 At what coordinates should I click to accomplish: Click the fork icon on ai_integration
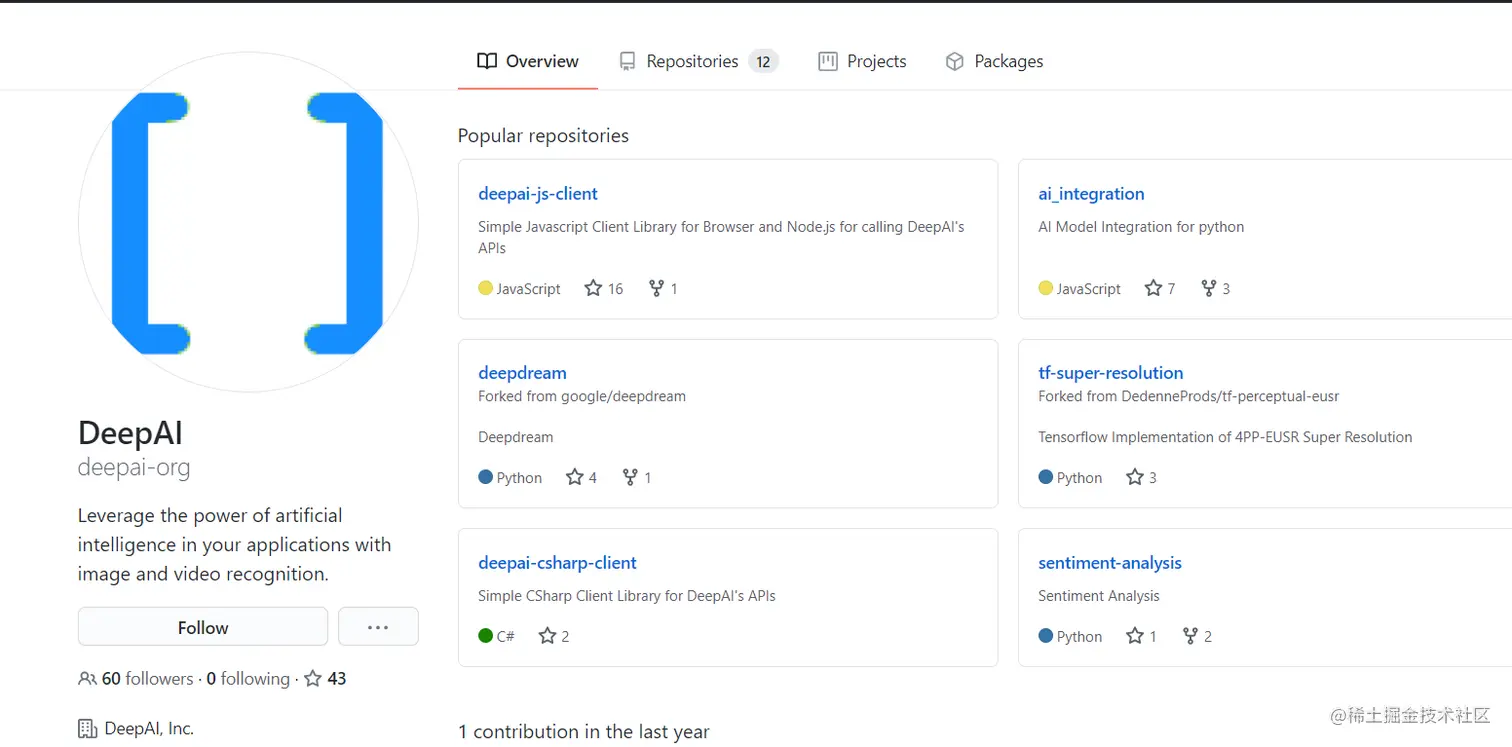coord(1208,289)
